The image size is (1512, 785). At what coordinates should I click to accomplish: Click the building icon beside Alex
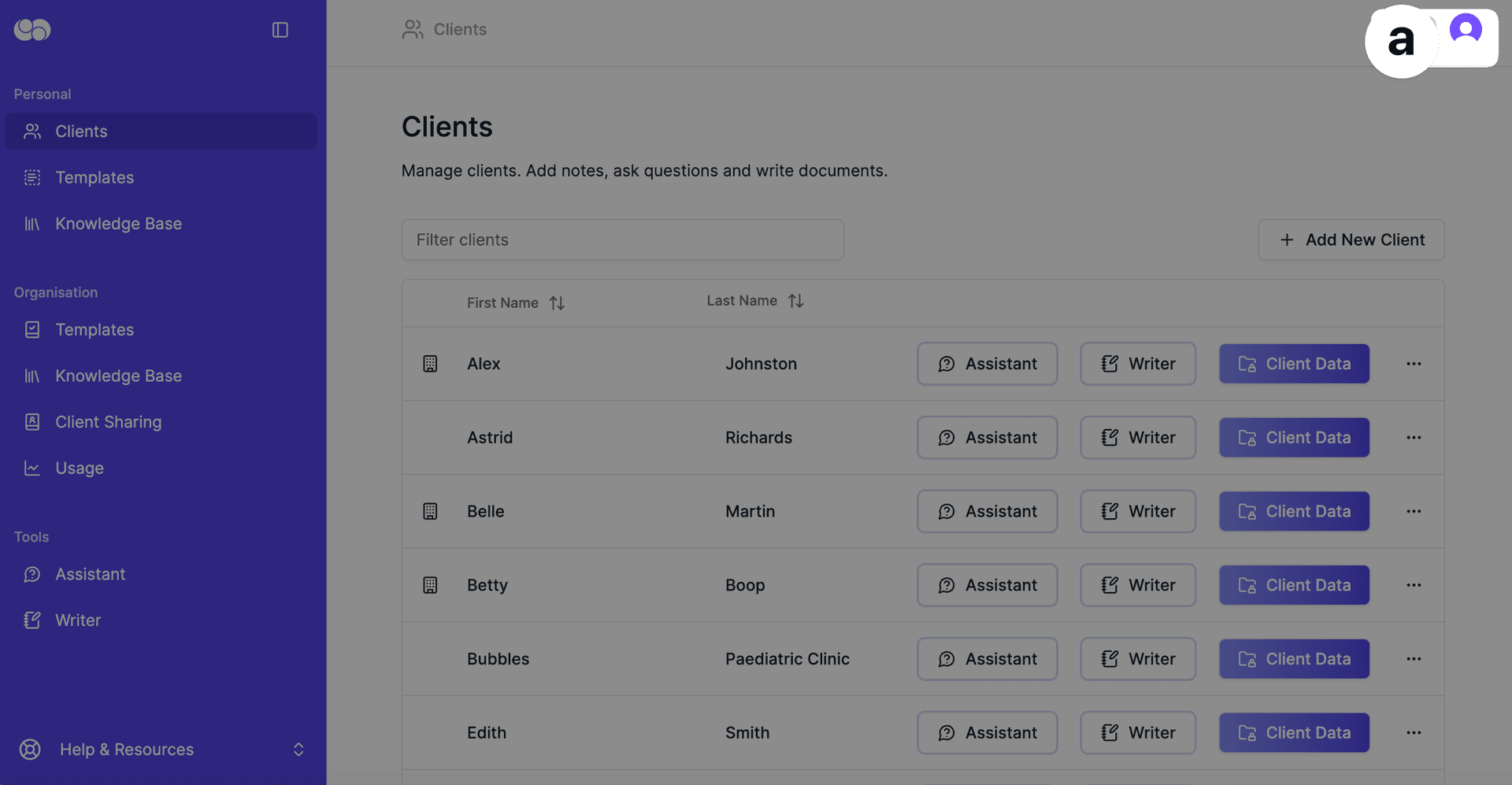tap(430, 364)
